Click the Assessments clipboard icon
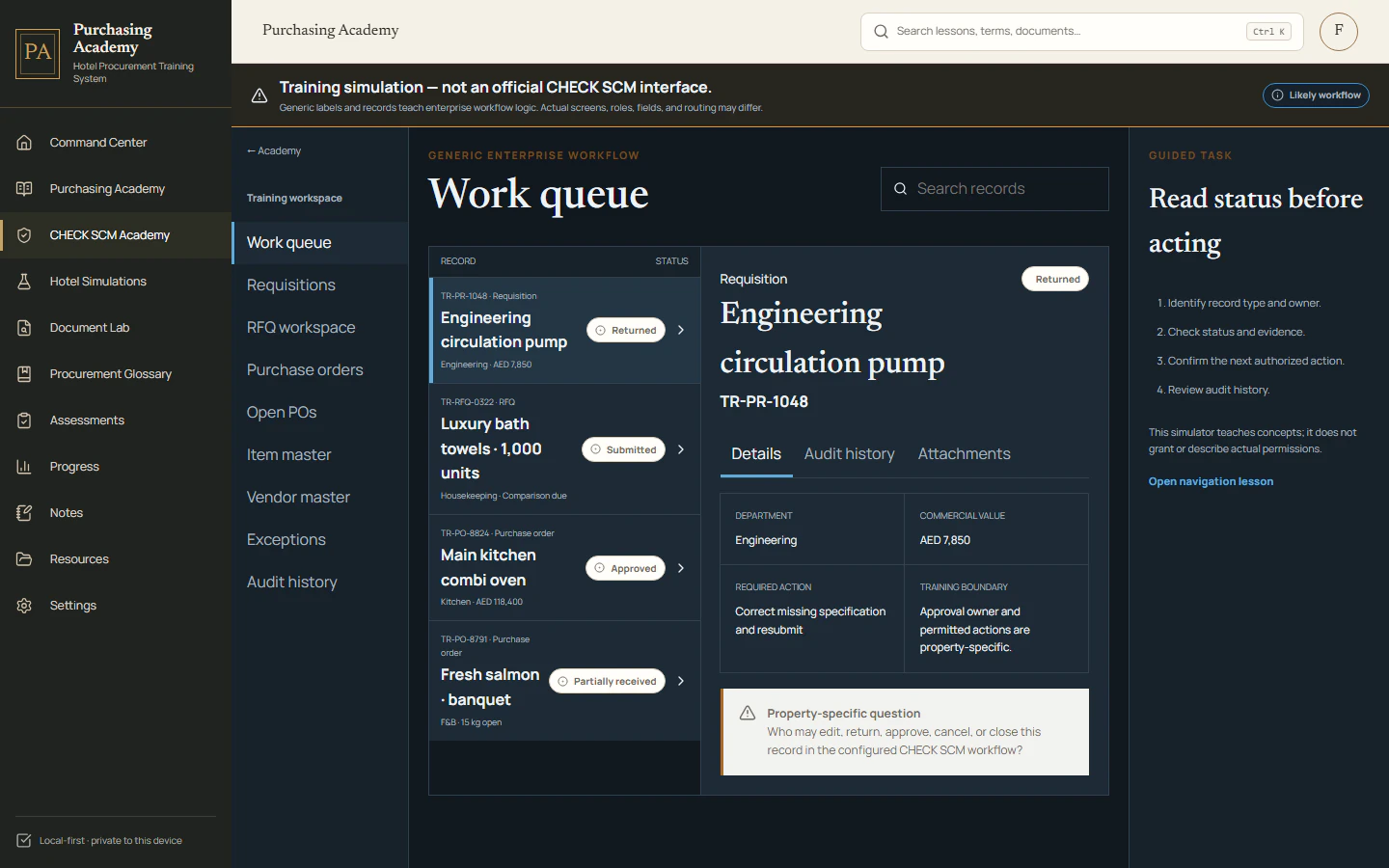1389x868 pixels. 24,420
